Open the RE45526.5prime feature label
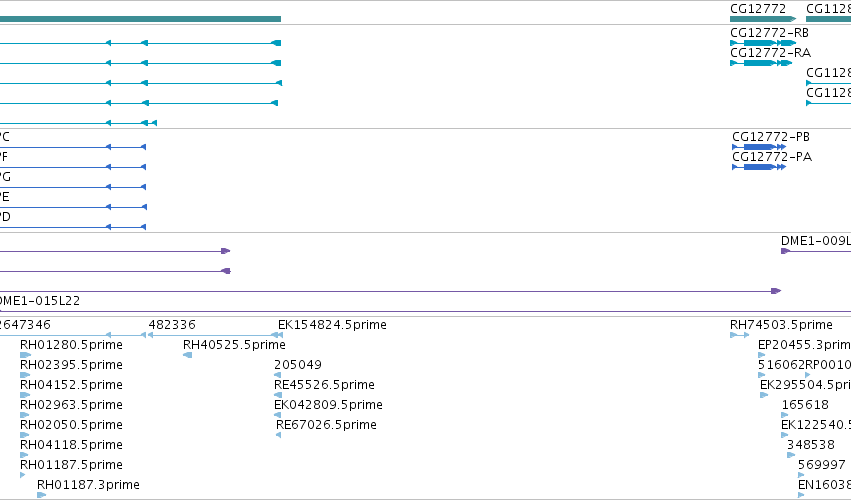Screen dimensions: 851x500 pos(324,385)
